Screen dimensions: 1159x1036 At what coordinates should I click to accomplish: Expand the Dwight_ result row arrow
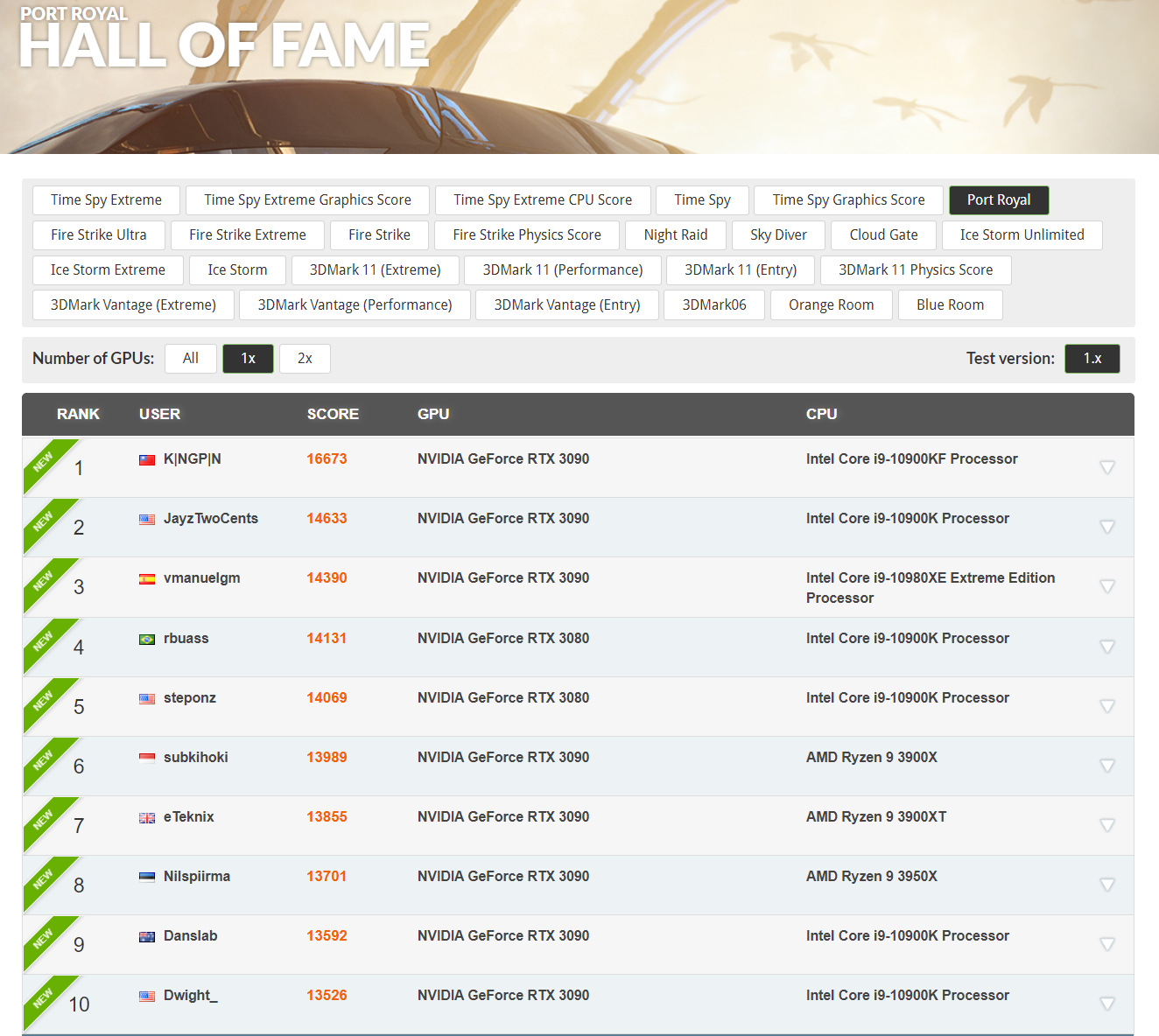click(x=1106, y=1004)
